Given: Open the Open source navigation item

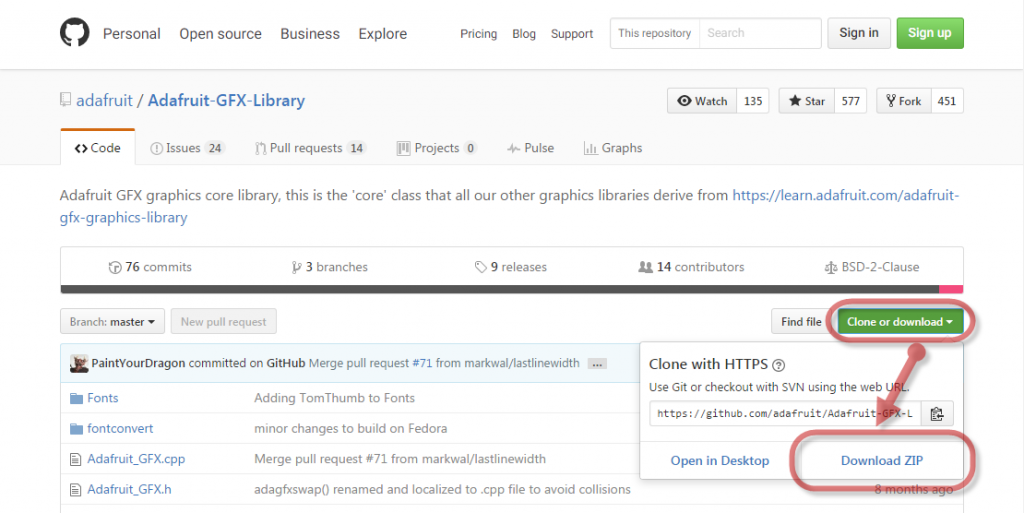Looking at the screenshot, I should tap(221, 34).
